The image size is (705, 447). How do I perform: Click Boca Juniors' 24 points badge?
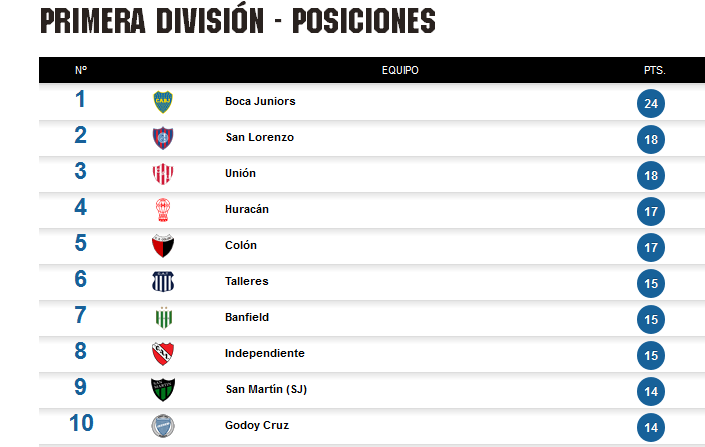[x=651, y=103]
